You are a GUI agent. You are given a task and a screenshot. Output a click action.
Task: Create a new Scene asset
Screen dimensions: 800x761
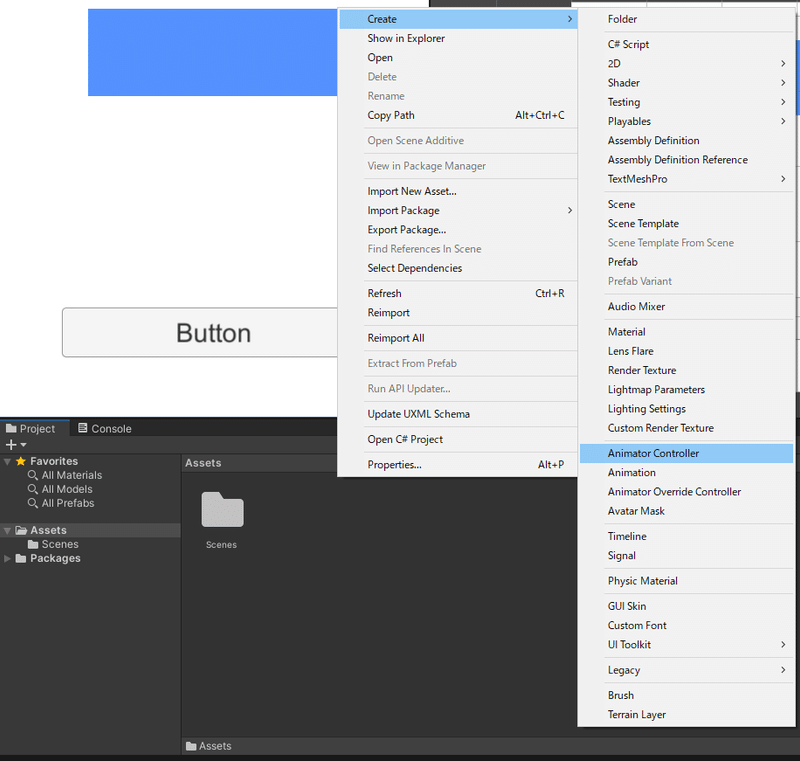pyautogui.click(x=686, y=205)
